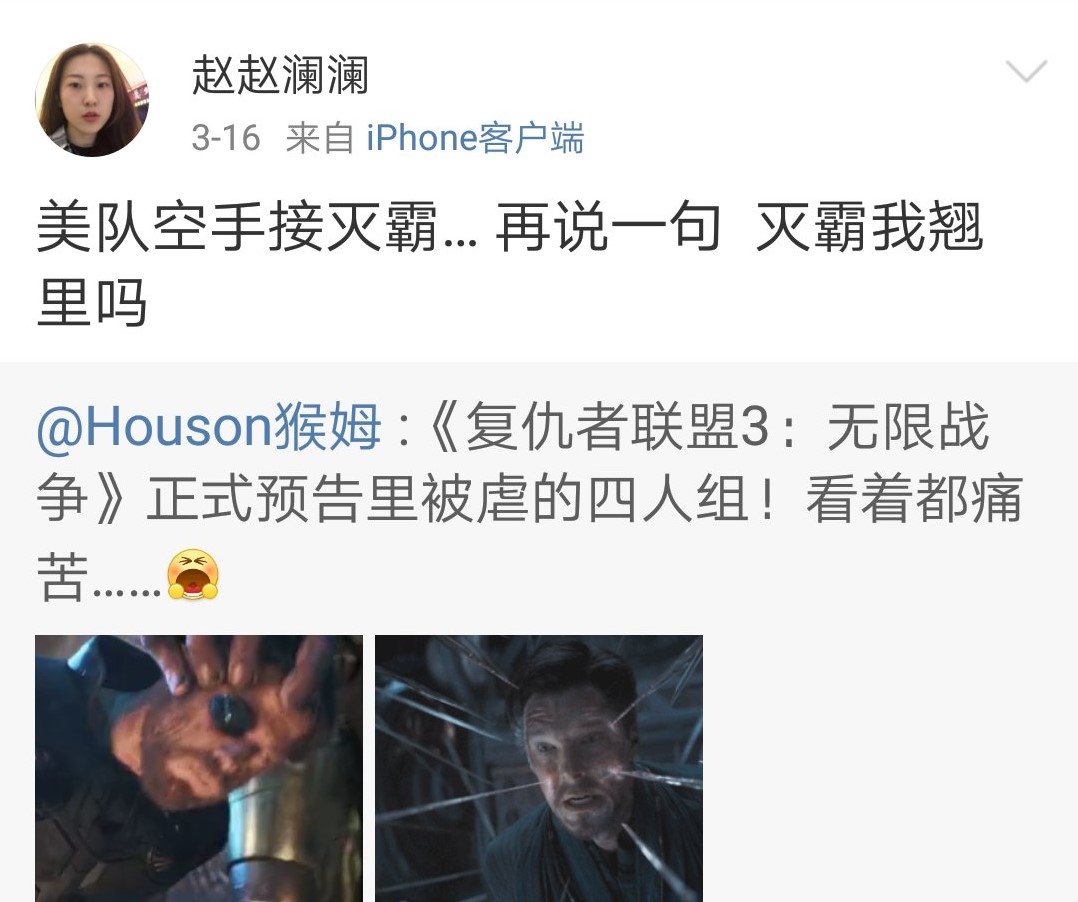Tap the 争》text starting the repost's second line
Screen dimensions: 1078x902
82,498
